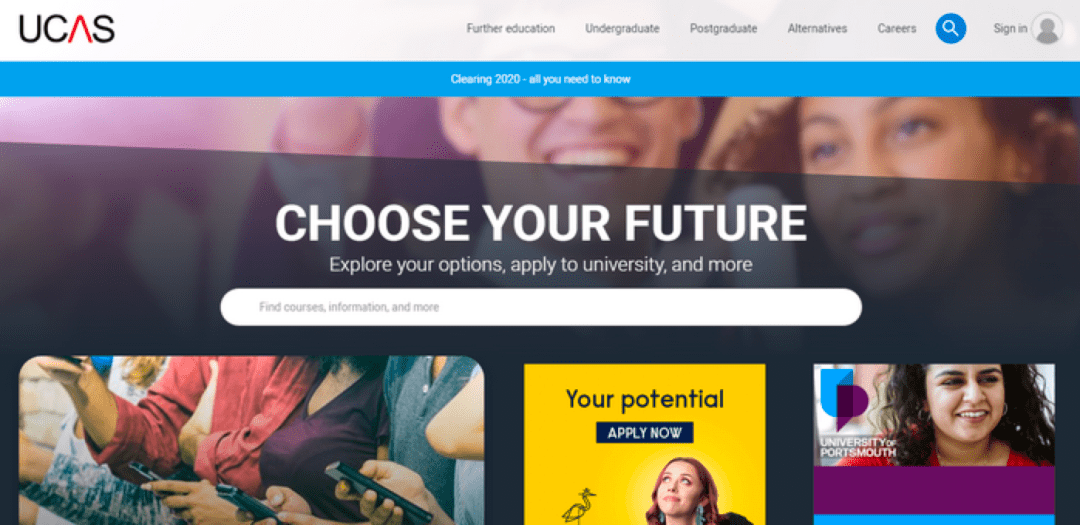Image resolution: width=1080 pixels, height=525 pixels.
Task: Open the people holding phones thumbnail
Action: click(x=251, y=440)
